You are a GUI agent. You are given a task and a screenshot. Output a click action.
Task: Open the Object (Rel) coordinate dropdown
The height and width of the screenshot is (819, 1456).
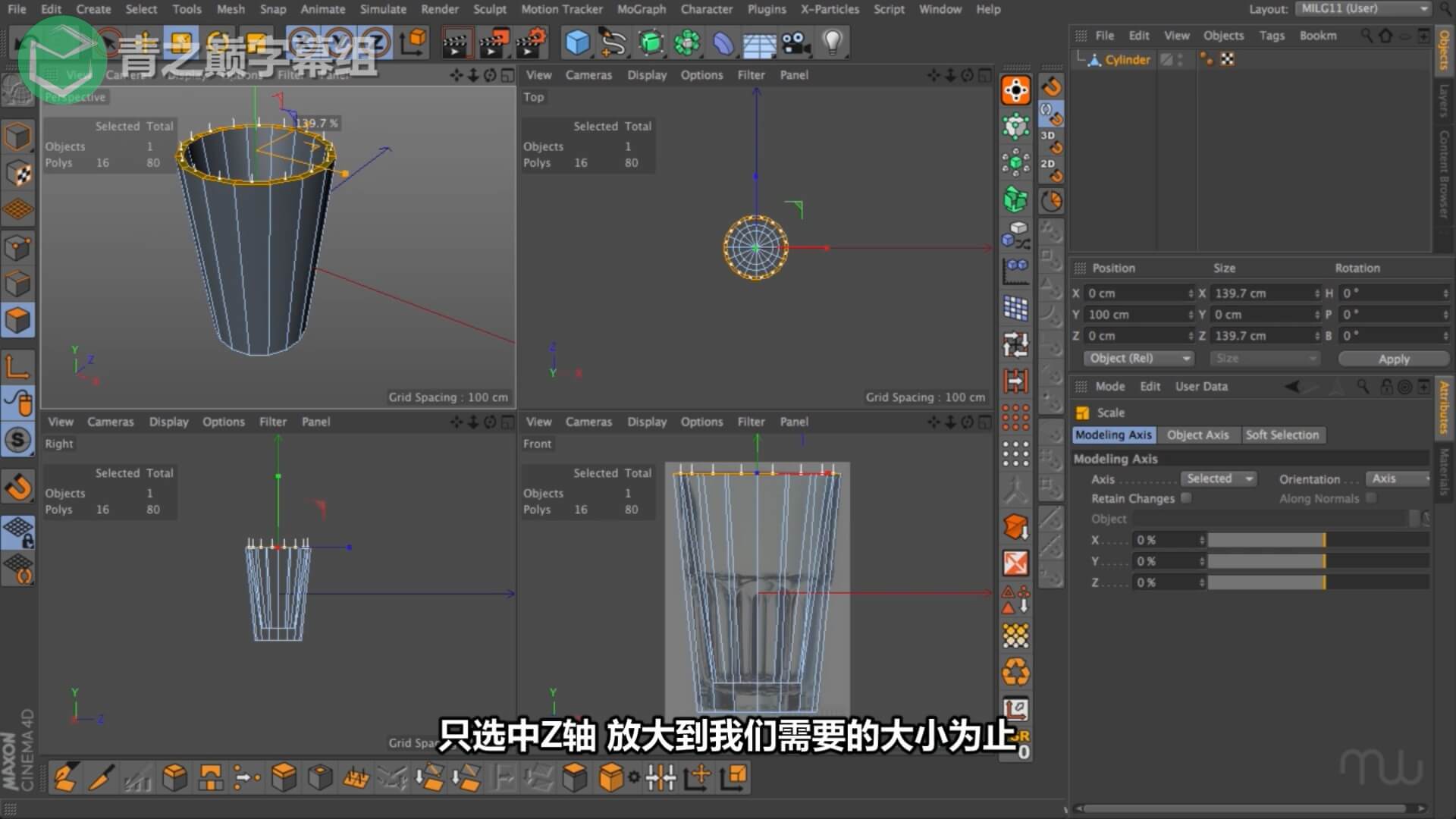(1138, 358)
